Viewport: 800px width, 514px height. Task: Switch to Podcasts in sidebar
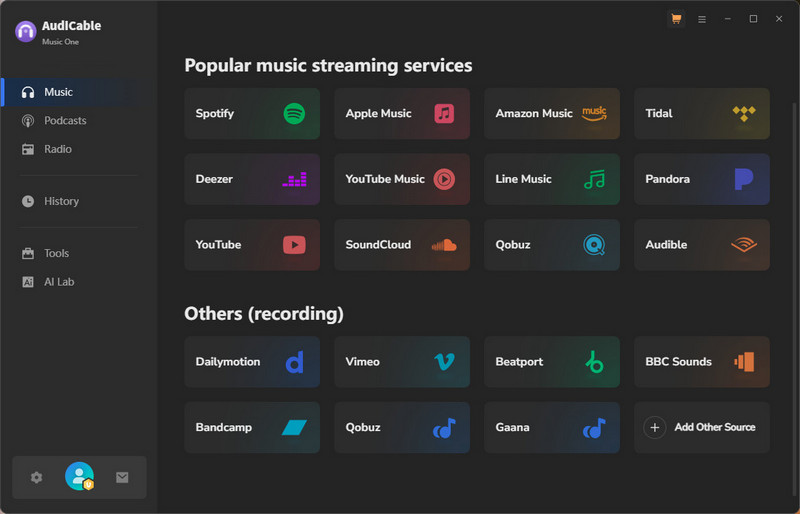pos(65,121)
